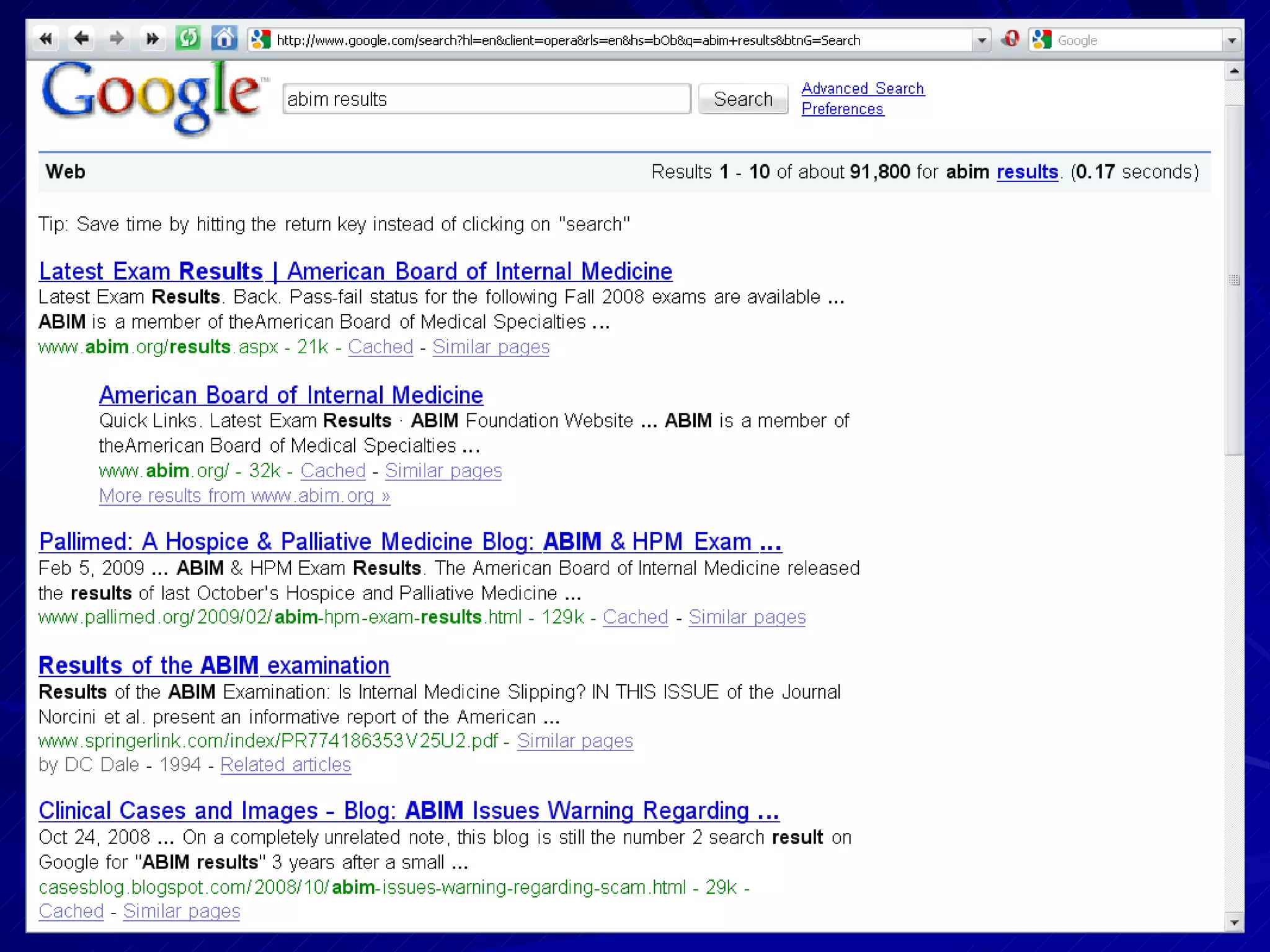Click the forward arrow icon
Screen dimensions: 1270x952
point(116,40)
